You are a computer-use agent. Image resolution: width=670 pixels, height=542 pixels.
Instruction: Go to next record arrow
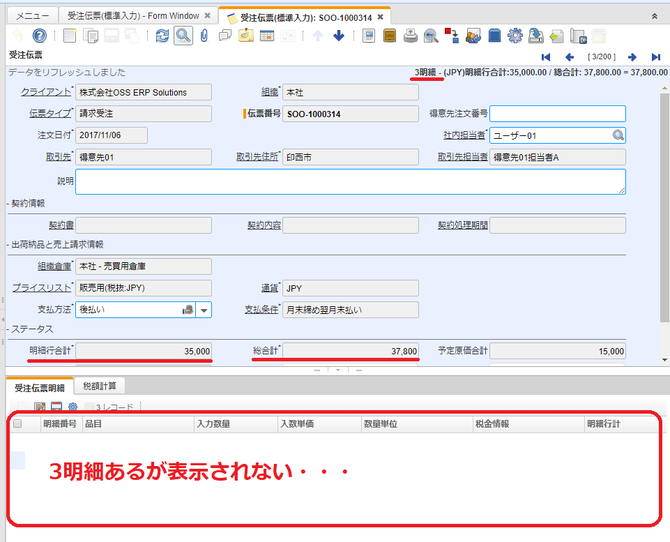click(x=632, y=57)
